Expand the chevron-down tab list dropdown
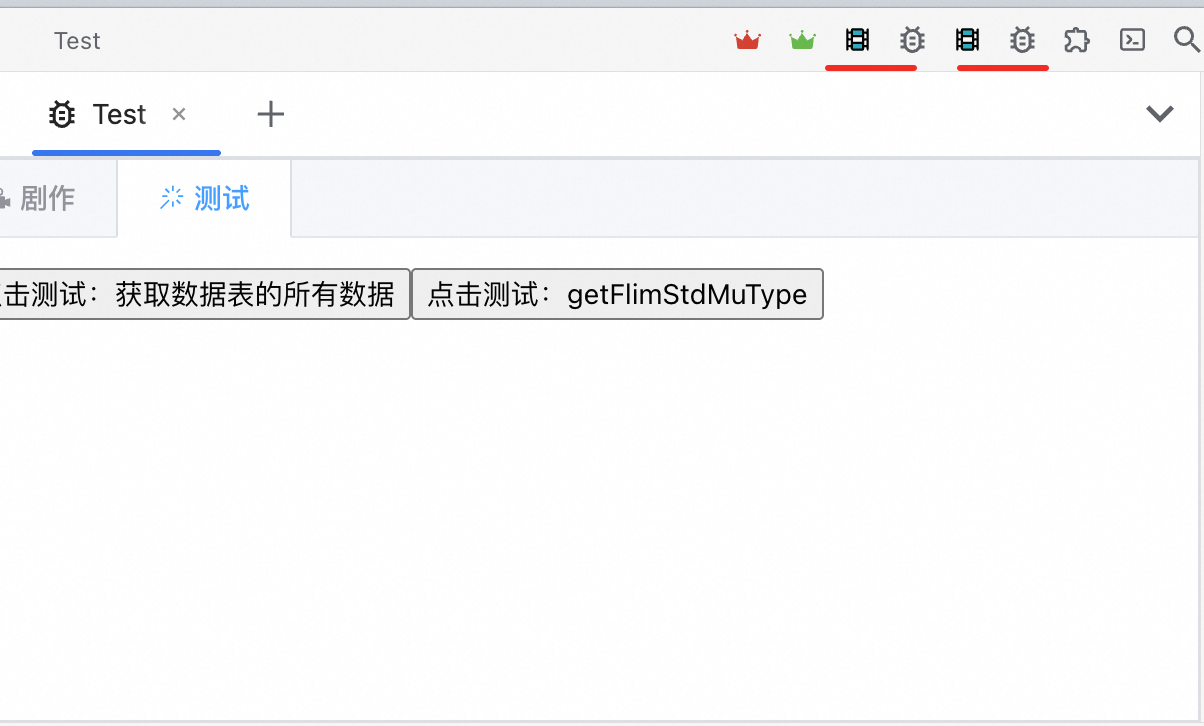This screenshot has width=1204, height=726. [x=1160, y=114]
